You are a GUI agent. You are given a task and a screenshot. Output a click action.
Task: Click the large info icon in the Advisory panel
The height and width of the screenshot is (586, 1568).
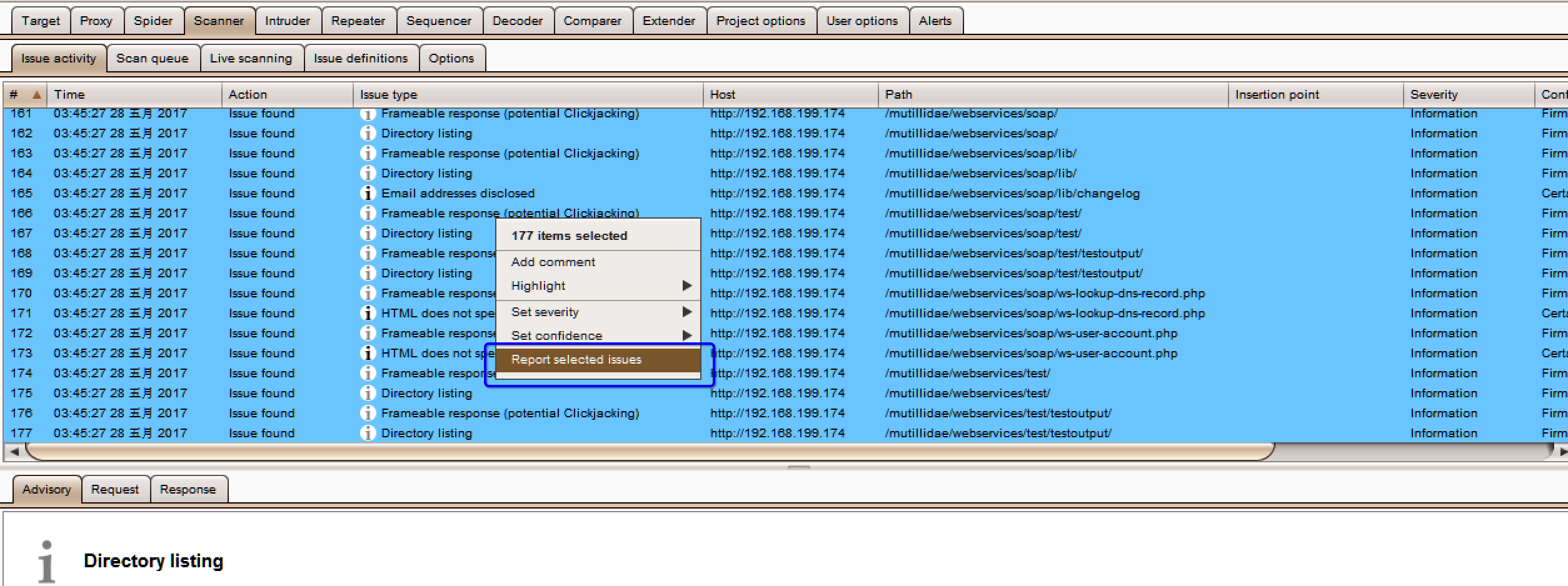point(46,561)
